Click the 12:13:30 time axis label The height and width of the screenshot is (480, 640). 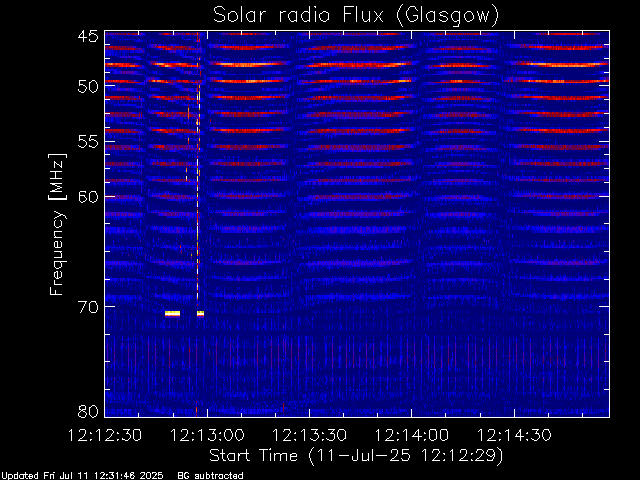coord(309,435)
